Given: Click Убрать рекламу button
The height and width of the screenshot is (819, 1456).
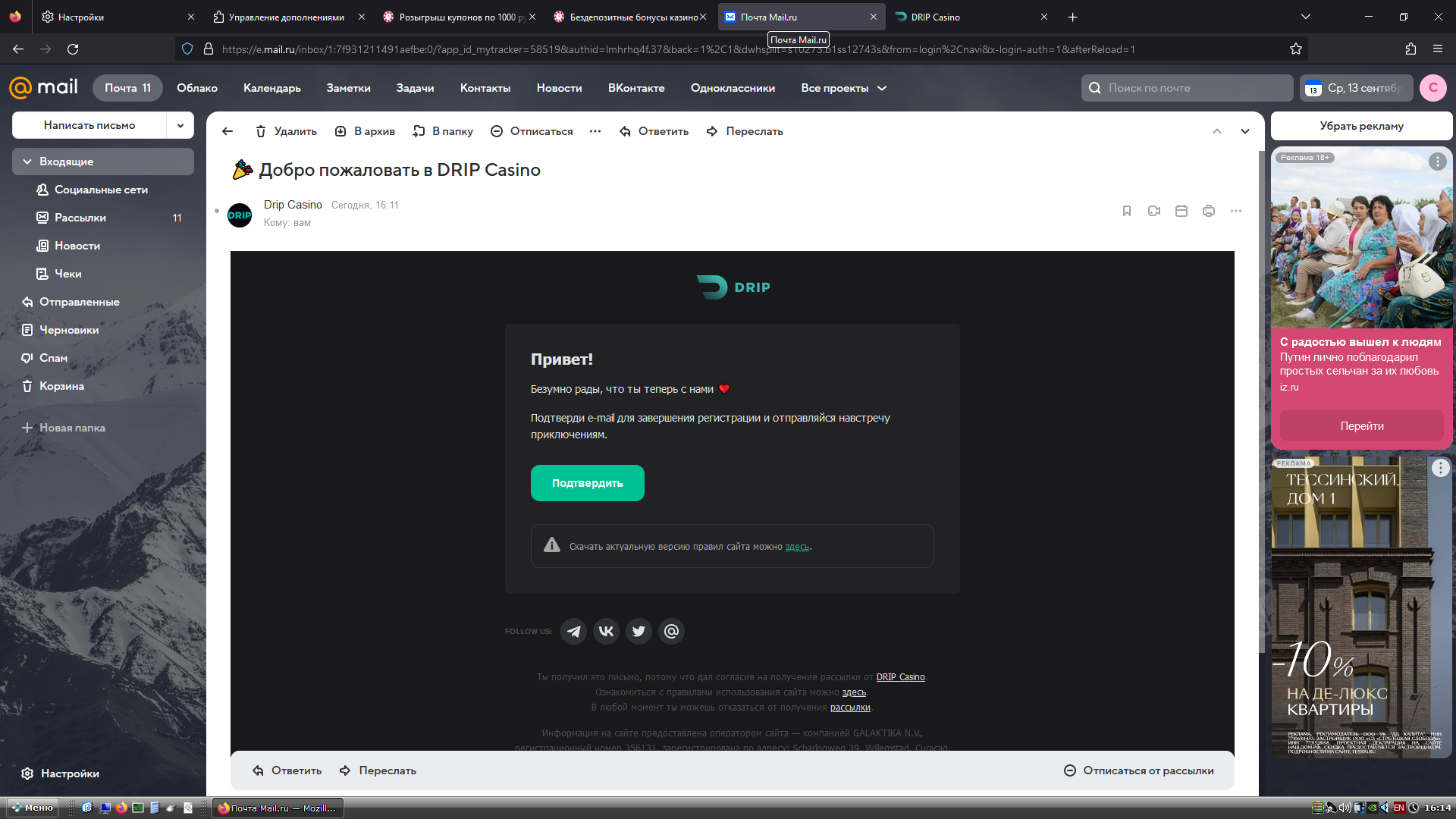Looking at the screenshot, I should point(1361,126).
